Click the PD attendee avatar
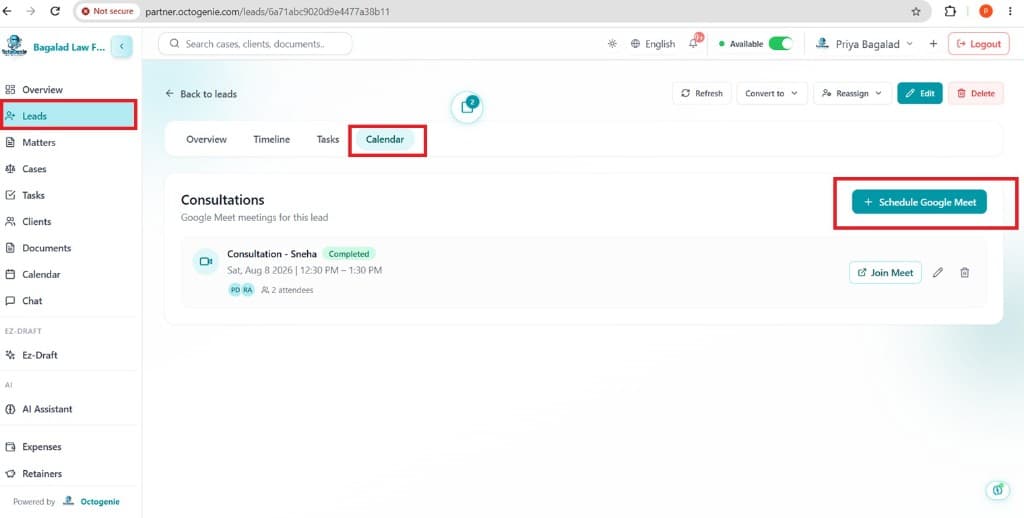 pos(235,290)
